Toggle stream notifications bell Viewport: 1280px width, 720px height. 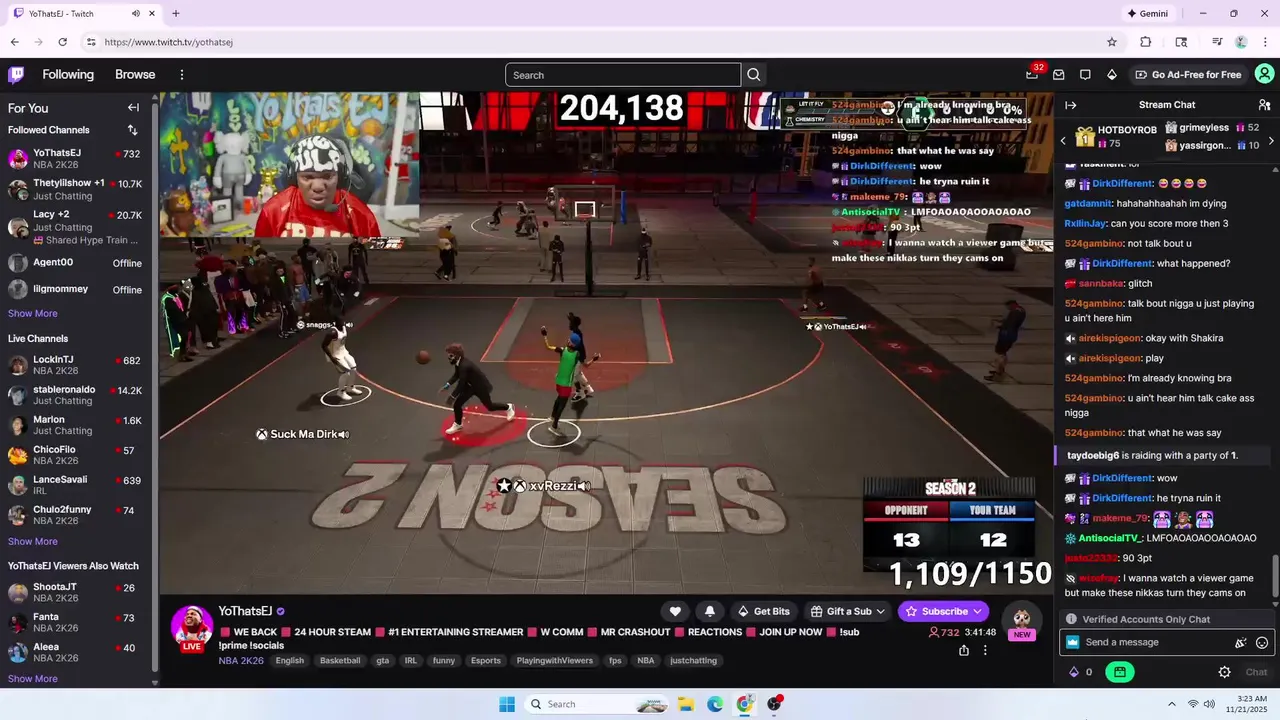pyautogui.click(x=710, y=611)
